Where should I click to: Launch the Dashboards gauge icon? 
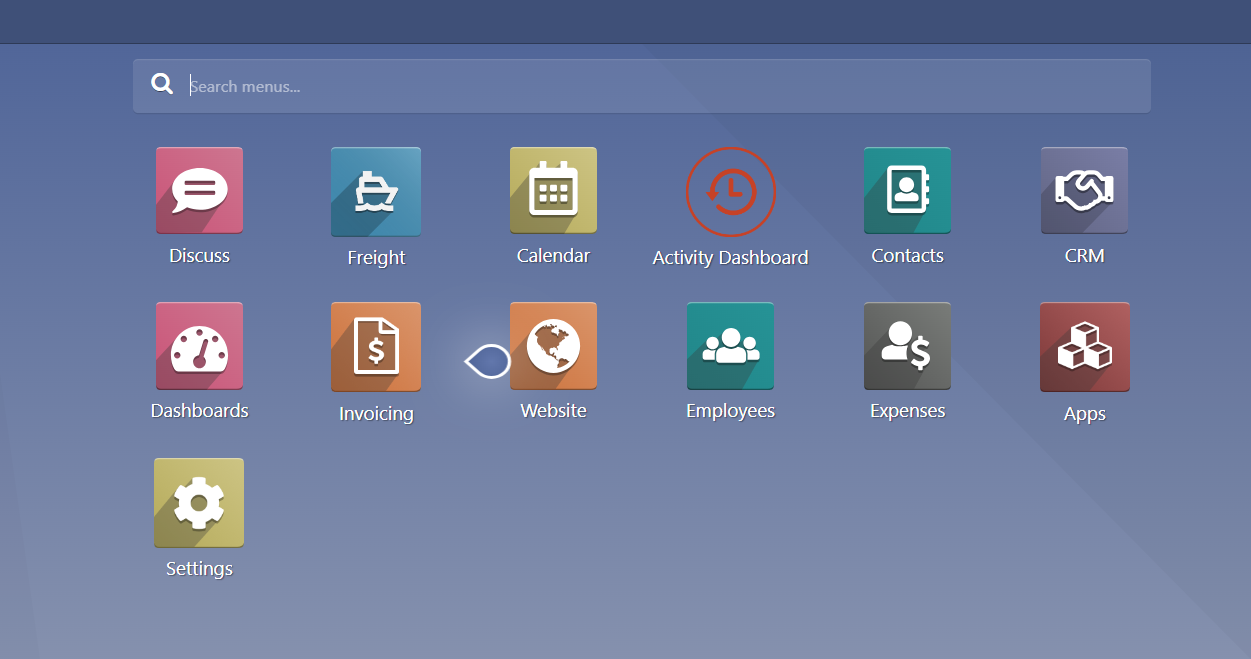(199, 346)
